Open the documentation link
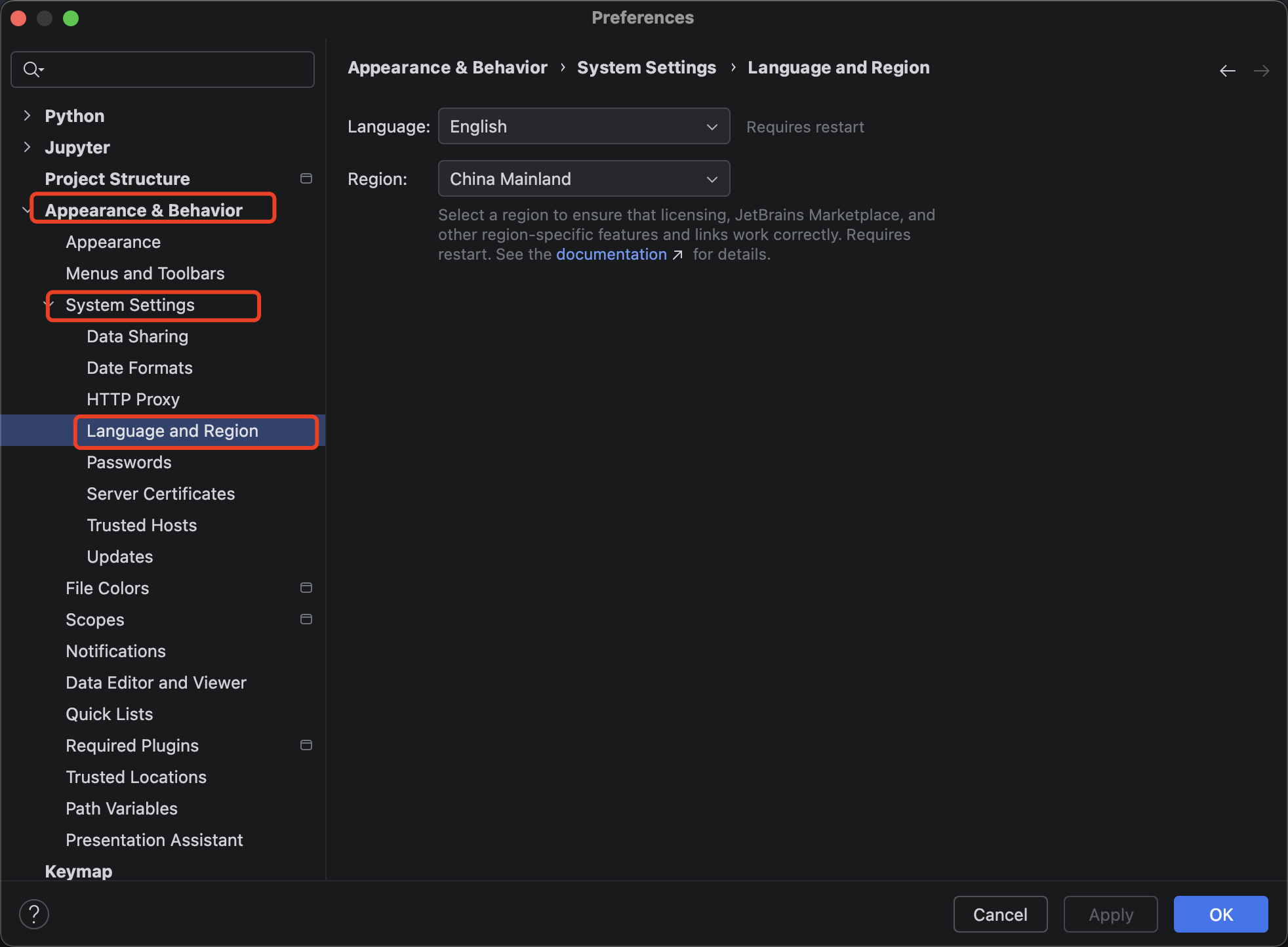The width and height of the screenshot is (1288, 947). (611, 254)
